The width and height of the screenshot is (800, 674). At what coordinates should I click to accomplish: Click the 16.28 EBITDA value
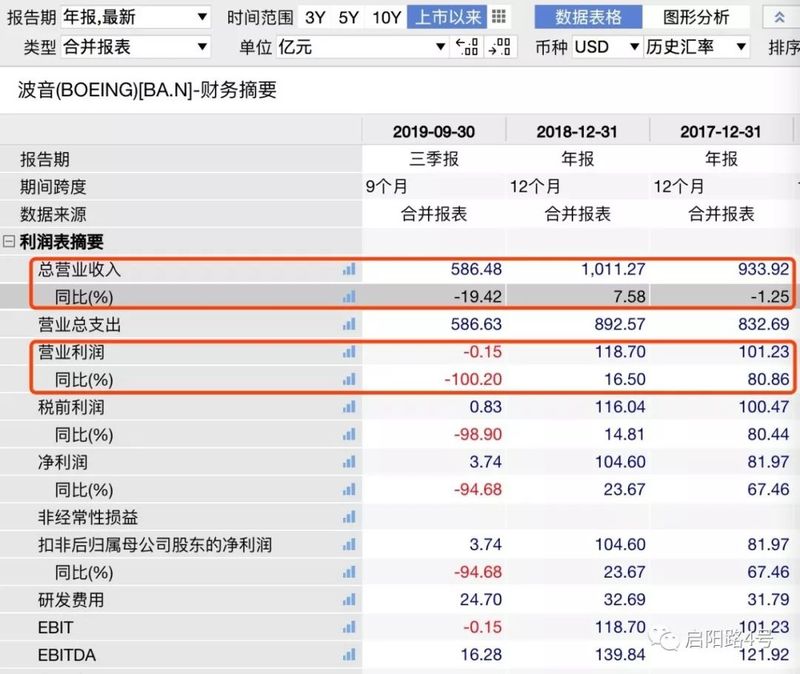tap(481, 655)
